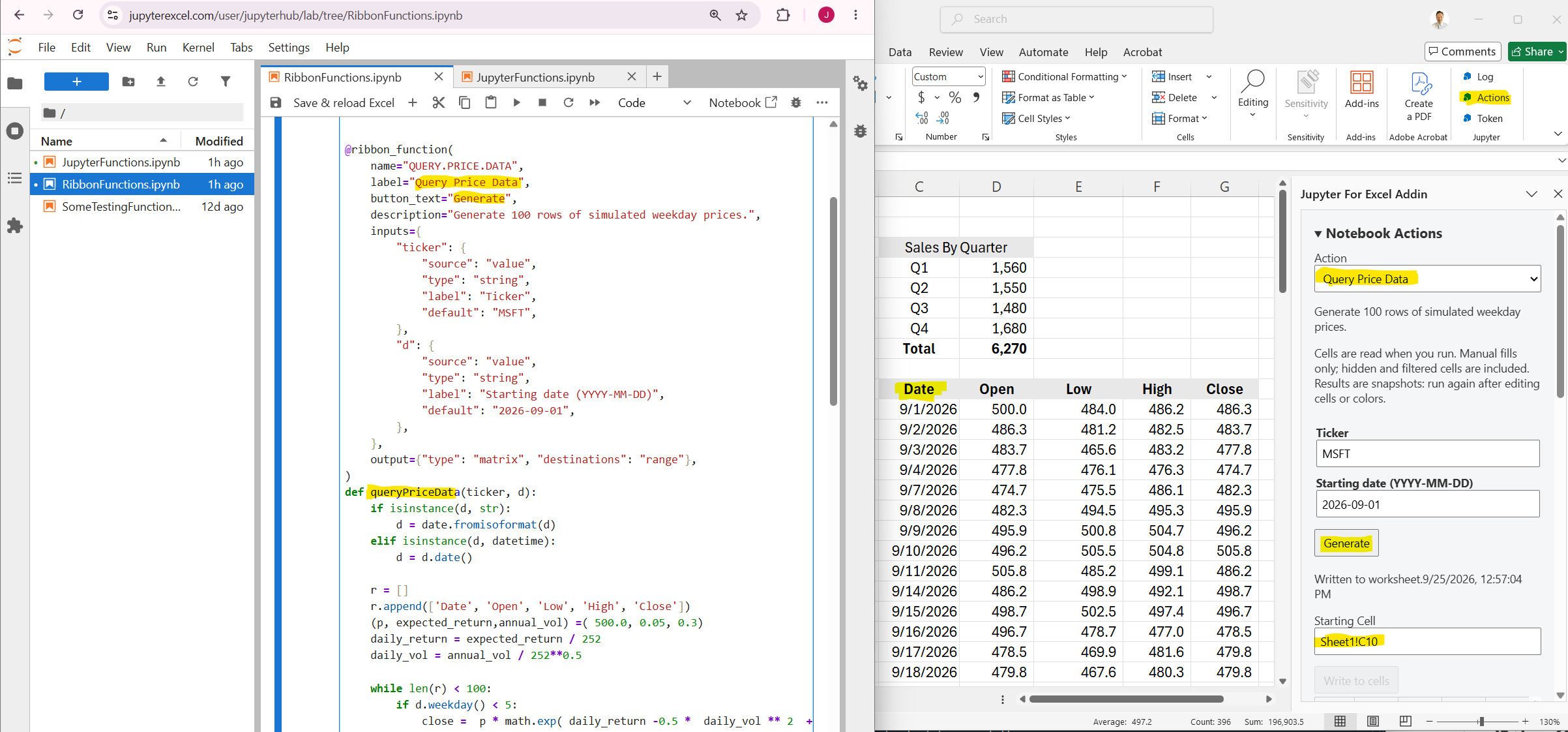Refresh the file browser list
This screenshot has width=1568, height=732.
tap(193, 82)
